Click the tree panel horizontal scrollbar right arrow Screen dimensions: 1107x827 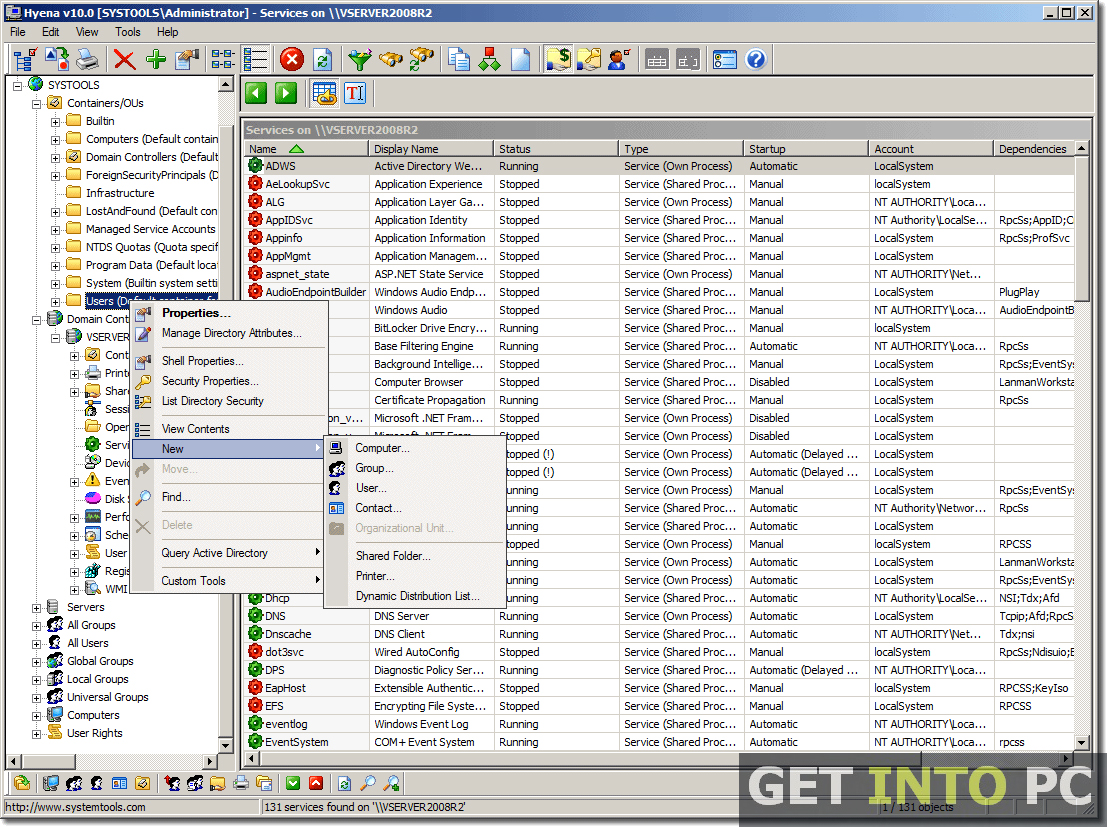210,761
